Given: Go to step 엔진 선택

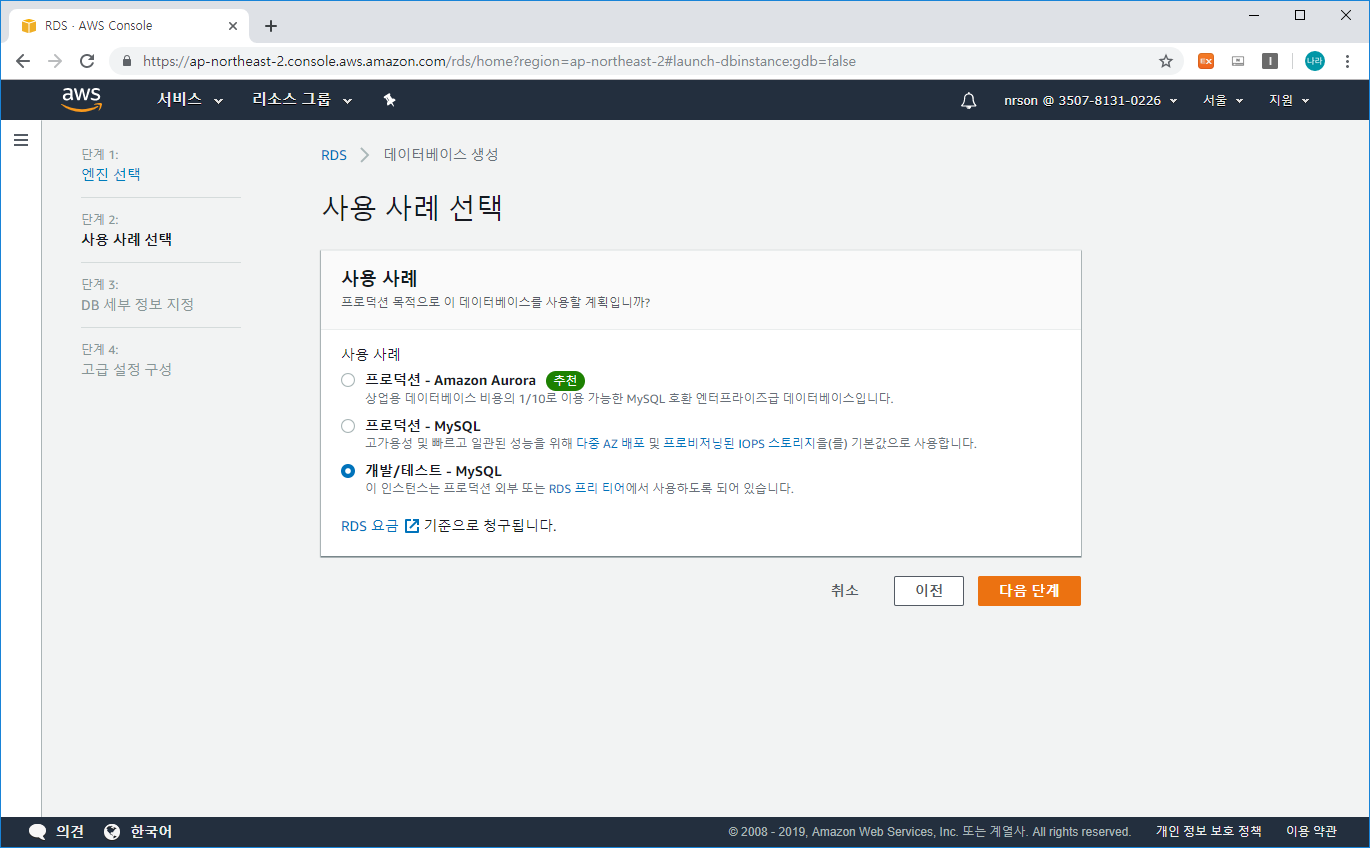Looking at the screenshot, I should pyautogui.click(x=111, y=174).
